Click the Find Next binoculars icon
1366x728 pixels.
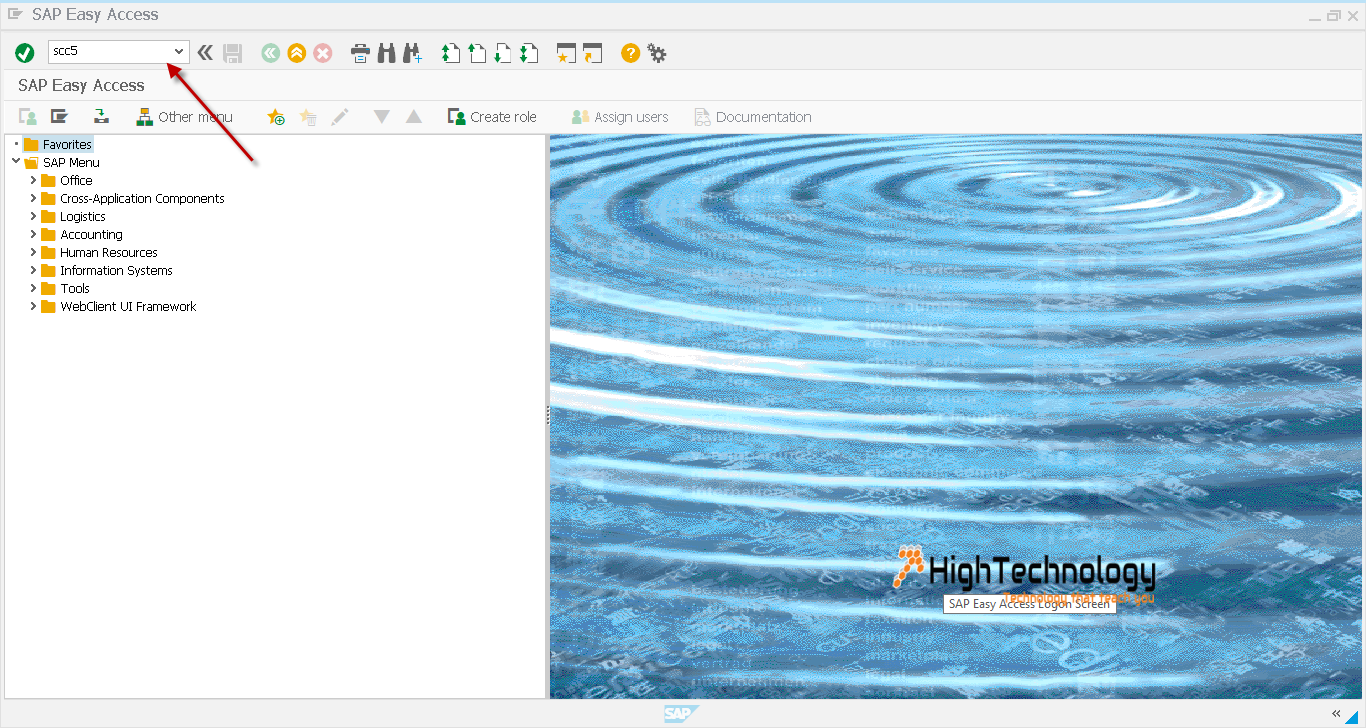(412, 53)
